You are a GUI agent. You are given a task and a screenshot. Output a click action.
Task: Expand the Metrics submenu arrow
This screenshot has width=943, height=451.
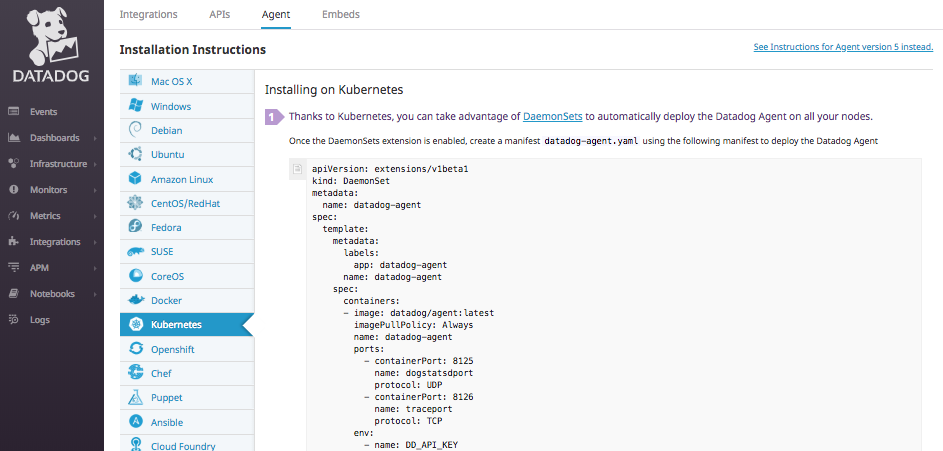[95, 216]
